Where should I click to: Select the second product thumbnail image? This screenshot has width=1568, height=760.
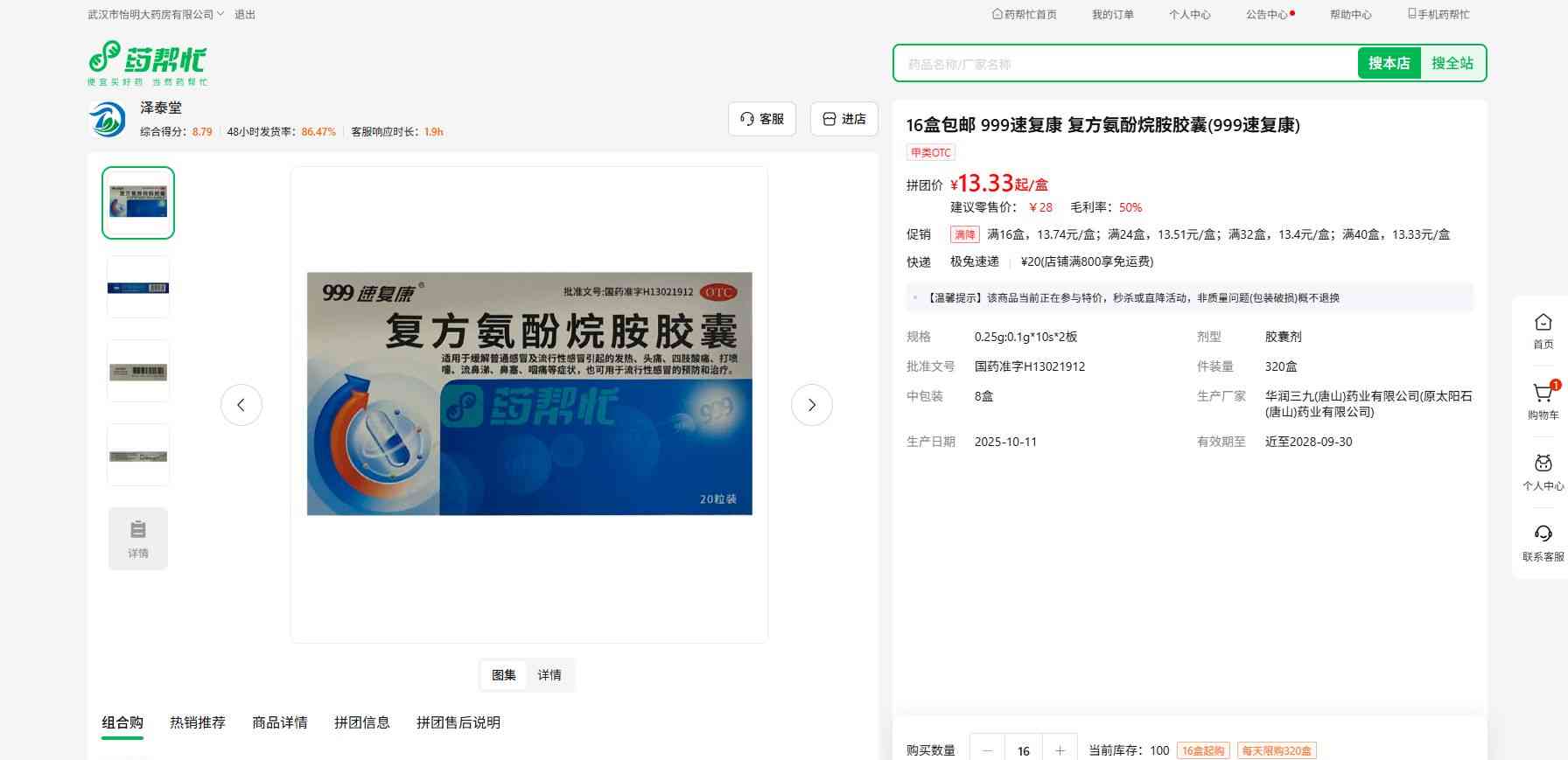138,288
